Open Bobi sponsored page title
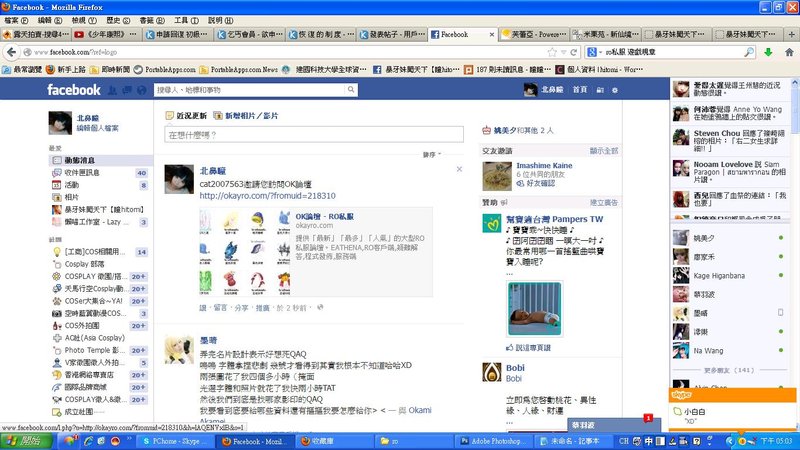Viewport: 800px width, 450px height. pyautogui.click(x=515, y=368)
